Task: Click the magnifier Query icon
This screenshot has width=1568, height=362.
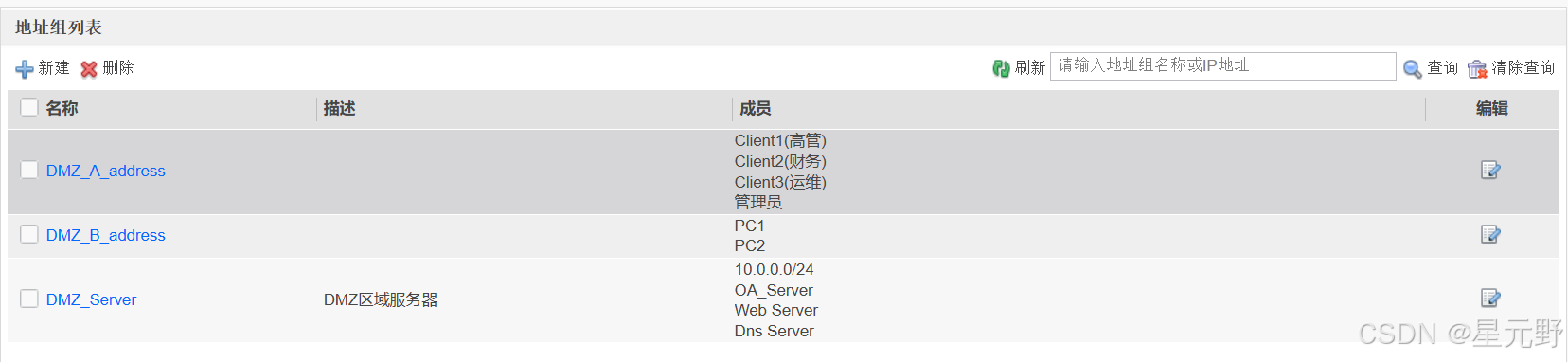Action: [1412, 68]
